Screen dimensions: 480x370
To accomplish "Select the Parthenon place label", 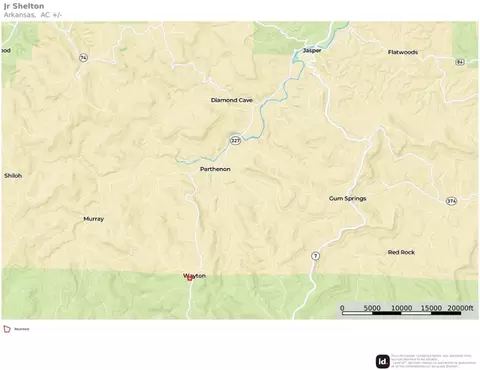I will (215, 169).
